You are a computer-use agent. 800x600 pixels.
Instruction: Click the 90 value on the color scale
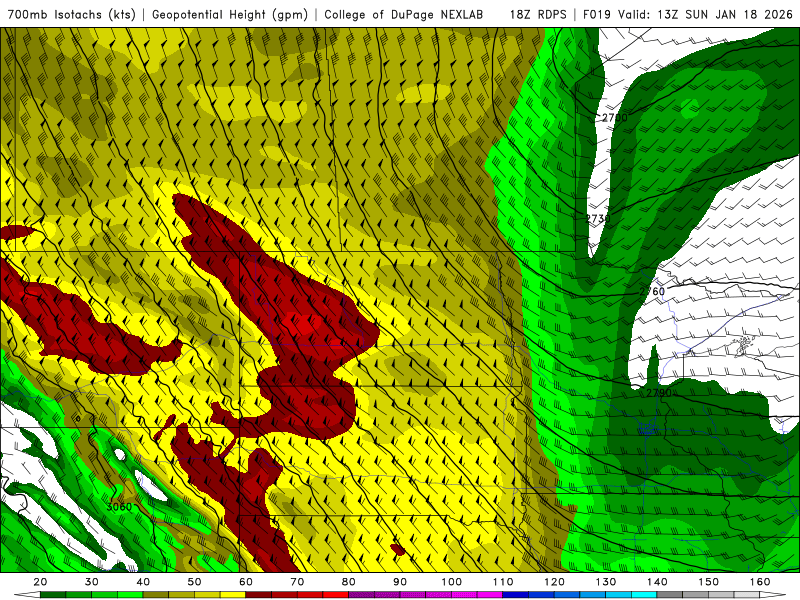coord(400,582)
